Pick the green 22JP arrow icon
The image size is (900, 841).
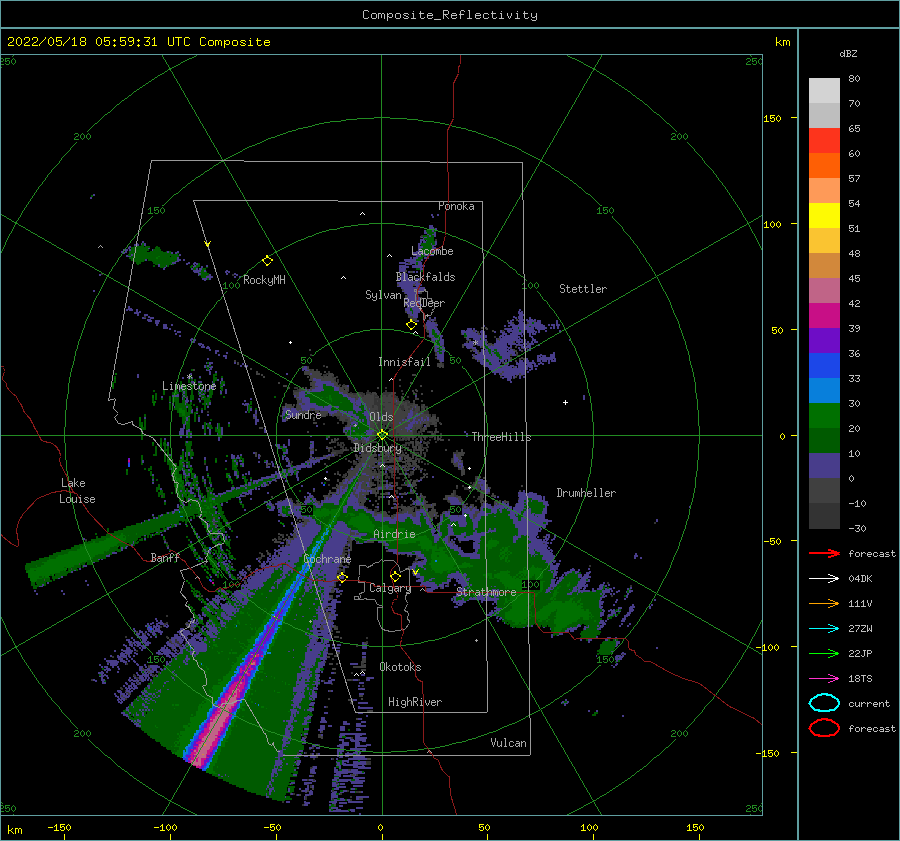(x=824, y=653)
